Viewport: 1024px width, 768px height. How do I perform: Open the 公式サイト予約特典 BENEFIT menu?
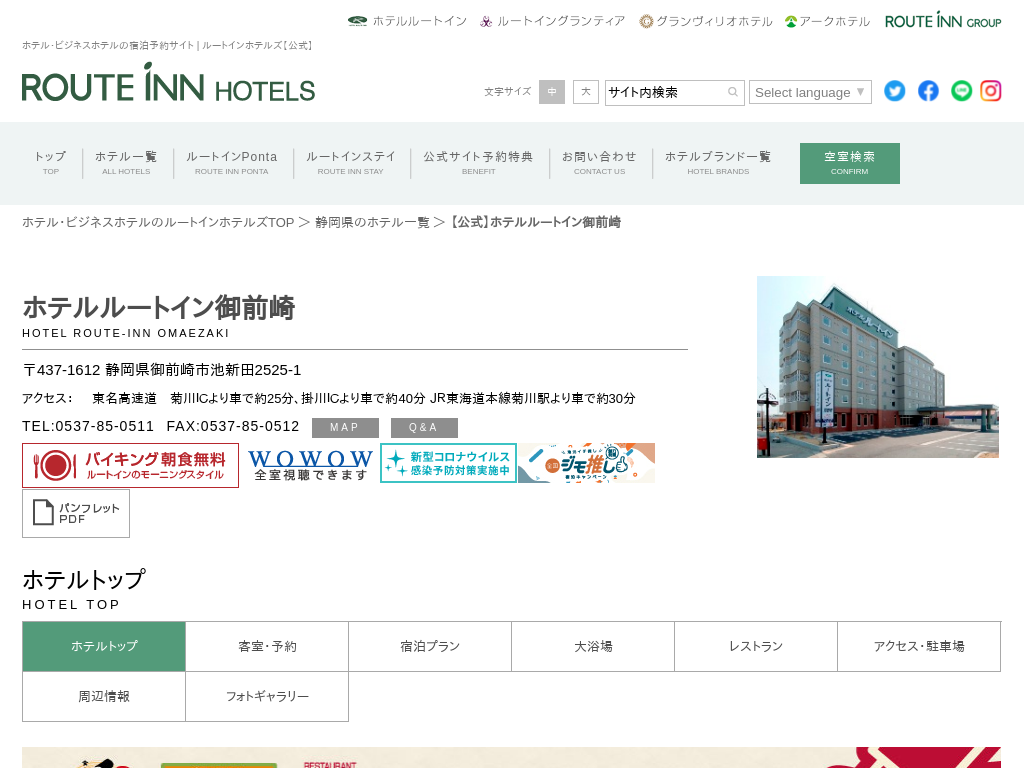click(x=479, y=163)
